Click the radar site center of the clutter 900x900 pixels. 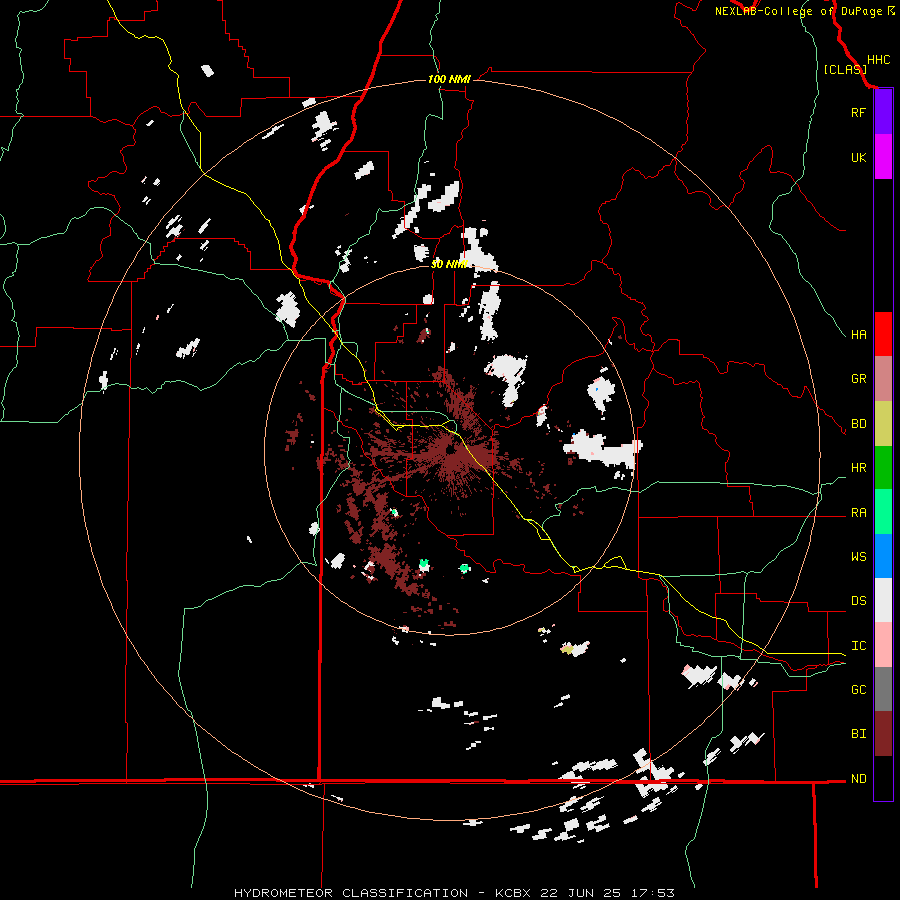449,450
